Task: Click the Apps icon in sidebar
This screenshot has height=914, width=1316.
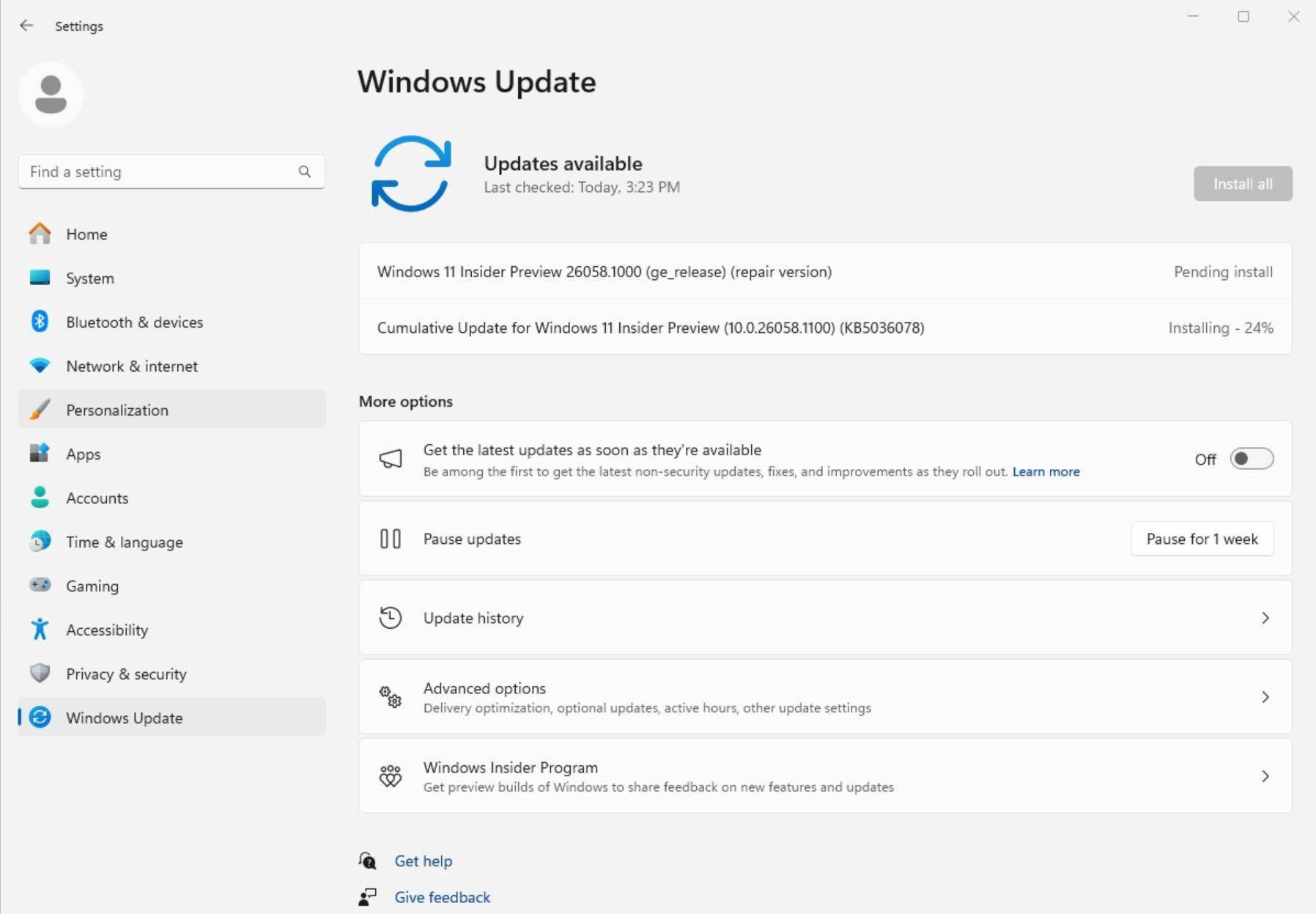Action: [x=40, y=454]
